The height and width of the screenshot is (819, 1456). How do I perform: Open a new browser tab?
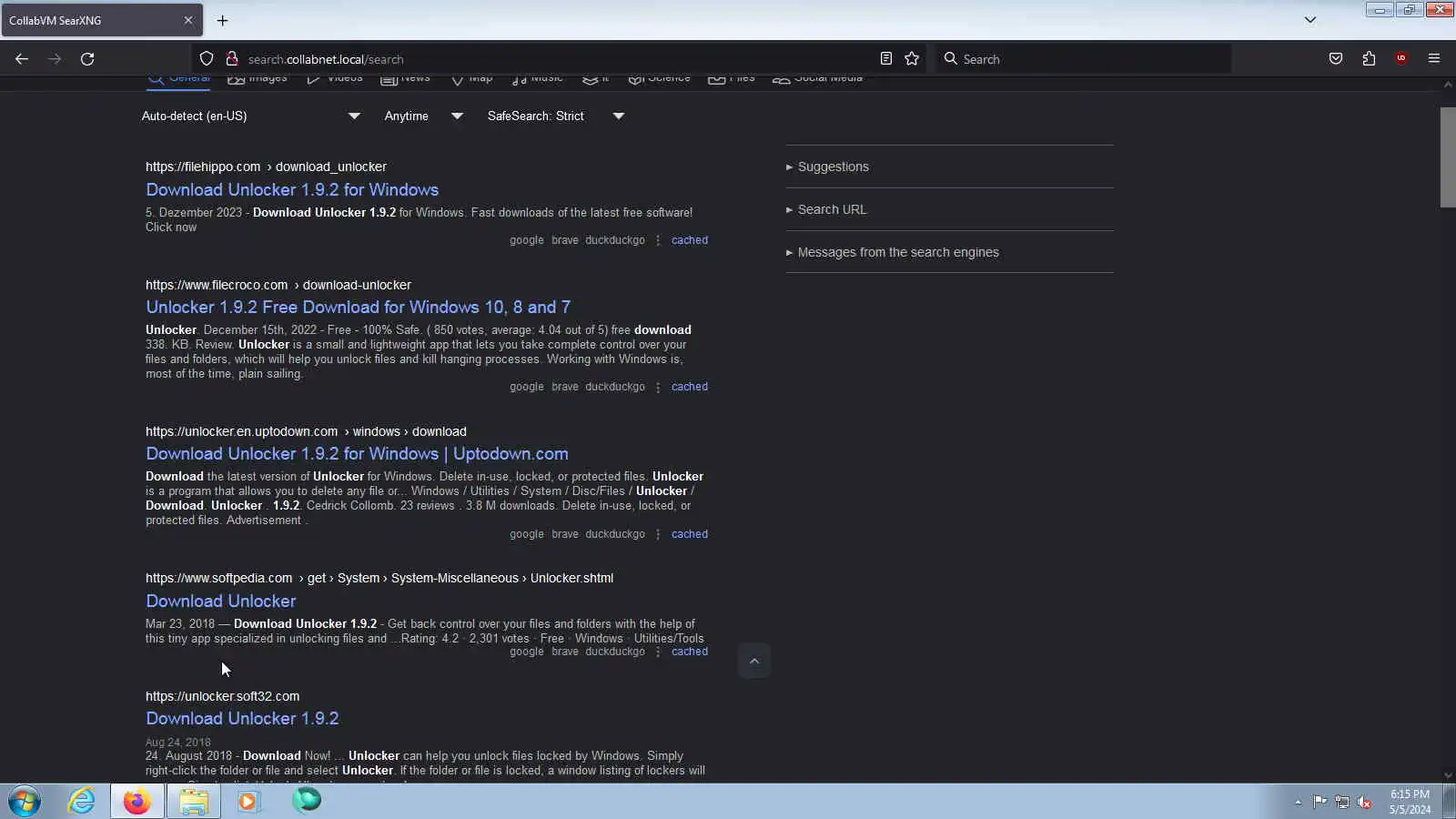(222, 20)
